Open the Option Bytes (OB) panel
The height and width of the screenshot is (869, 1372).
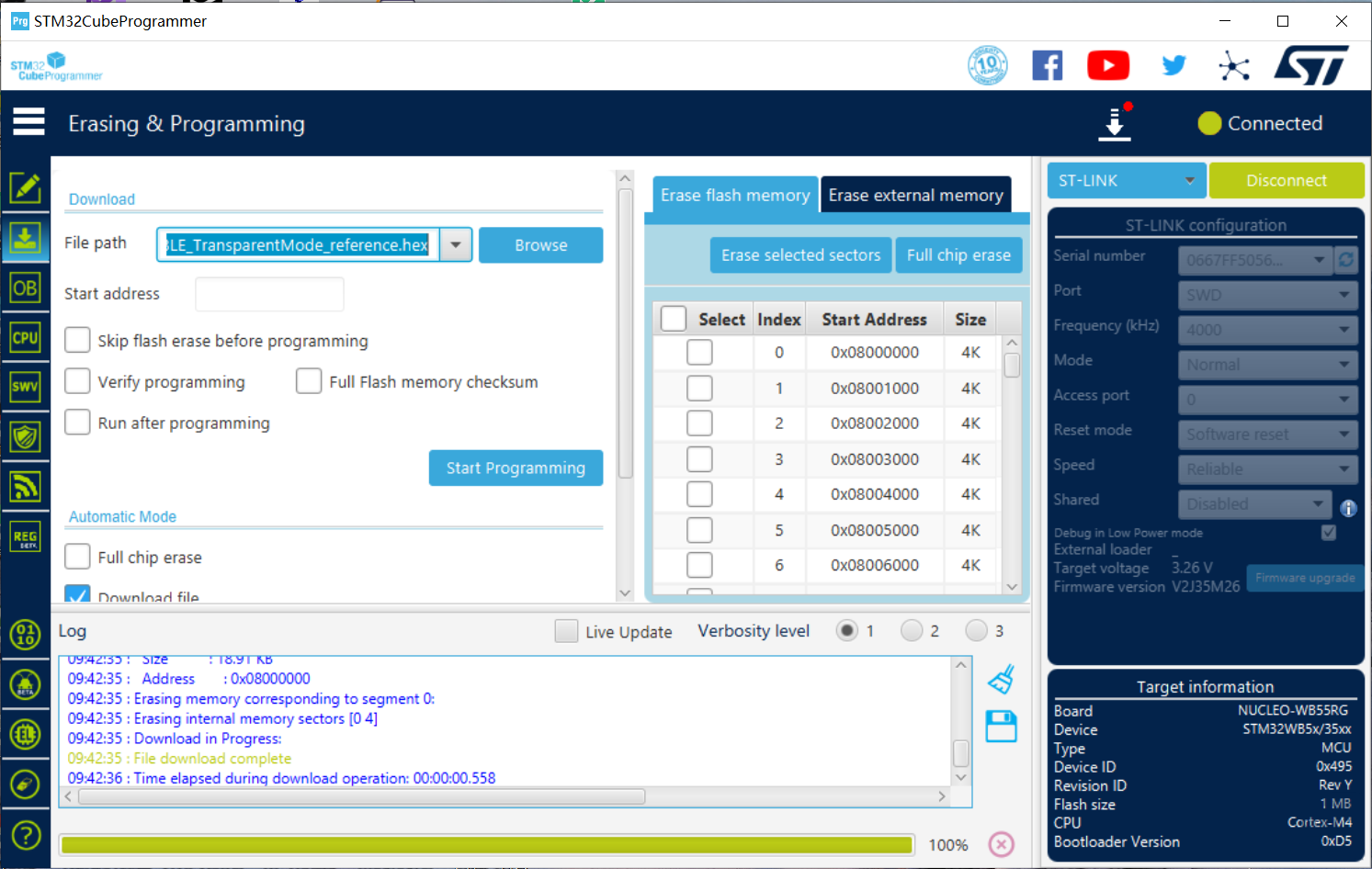click(x=25, y=288)
